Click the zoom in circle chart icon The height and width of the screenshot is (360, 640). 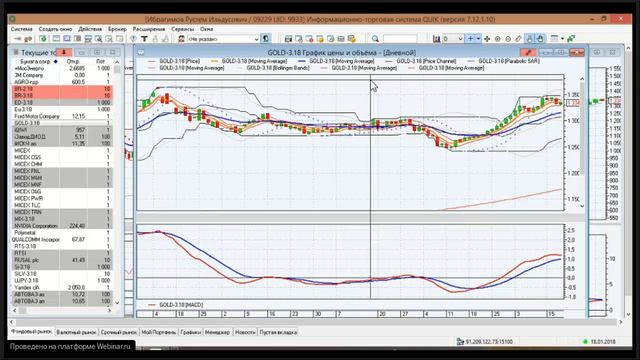(x=498, y=39)
